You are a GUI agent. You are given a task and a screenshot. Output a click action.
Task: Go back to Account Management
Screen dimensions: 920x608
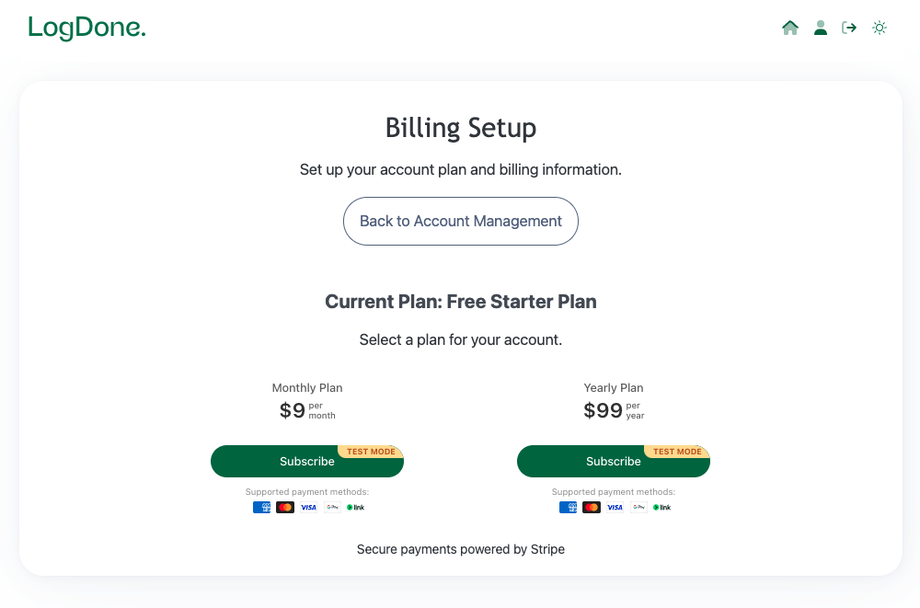(x=460, y=221)
